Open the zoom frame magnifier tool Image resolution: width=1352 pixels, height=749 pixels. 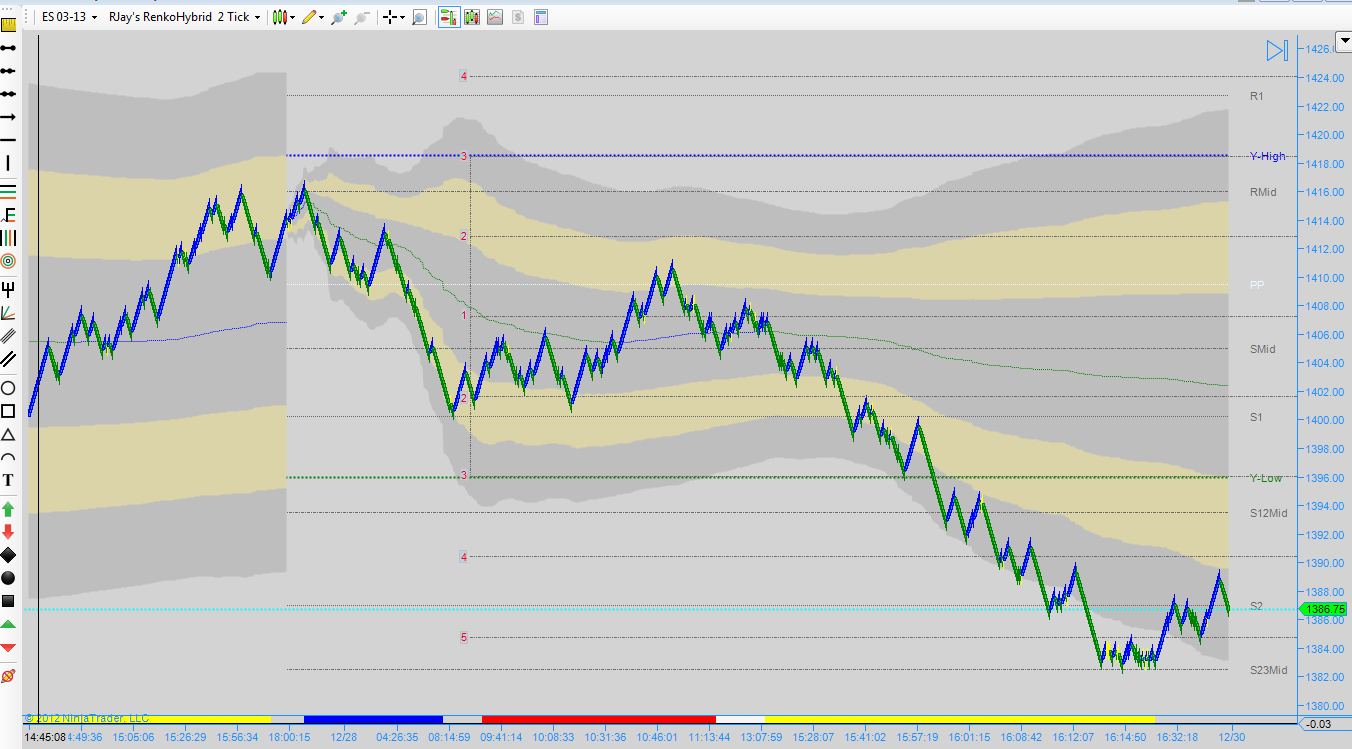coord(419,17)
